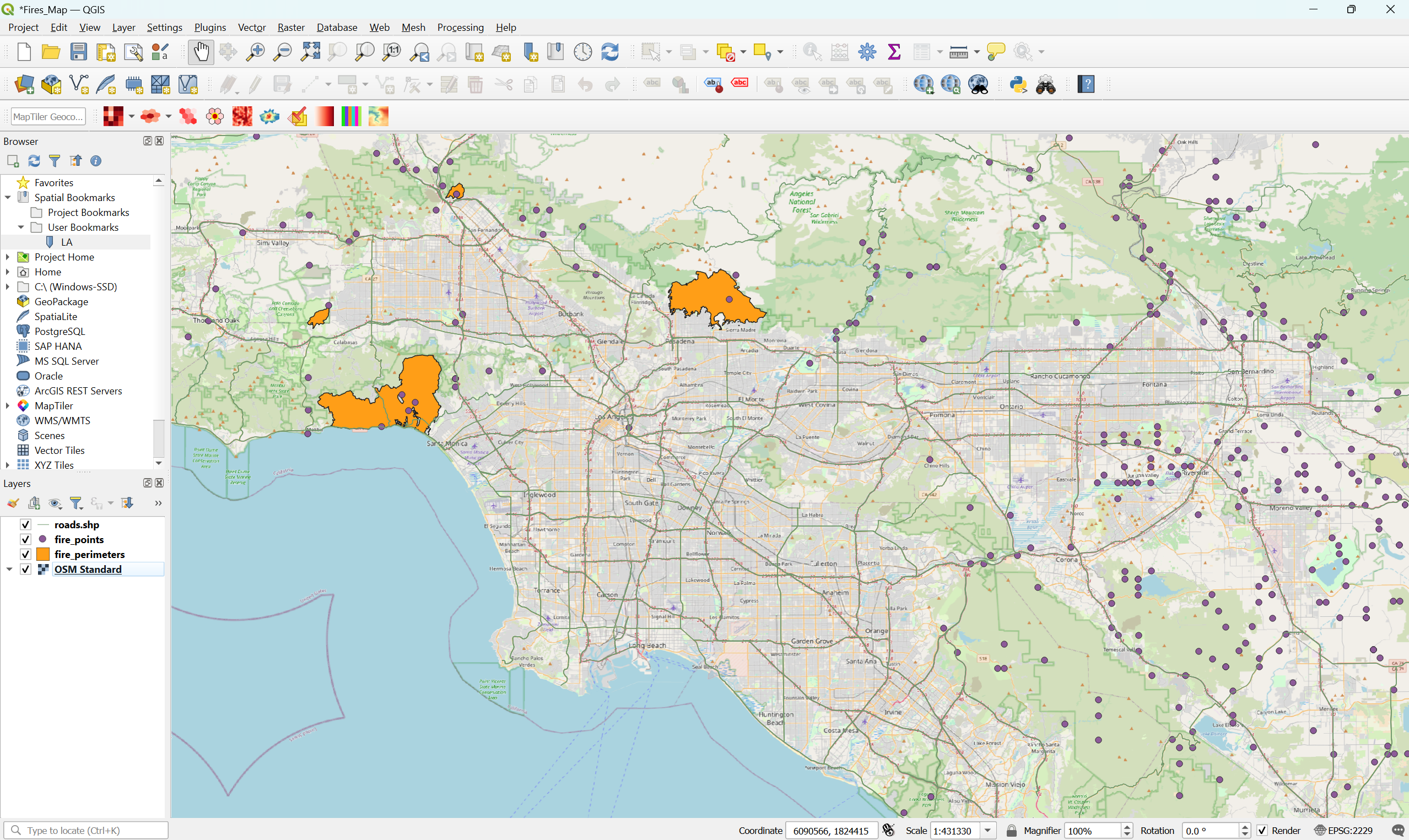
Task: Select the ArcGIS REST Servers entry
Action: [x=78, y=391]
